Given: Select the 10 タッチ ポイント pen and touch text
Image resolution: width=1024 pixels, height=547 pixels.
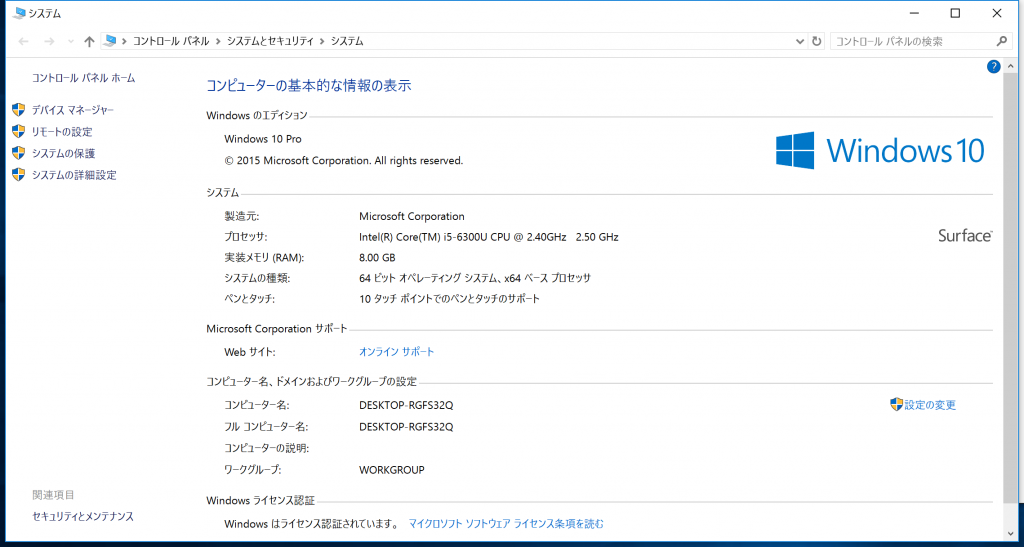Looking at the screenshot, I should click(450, 299).
